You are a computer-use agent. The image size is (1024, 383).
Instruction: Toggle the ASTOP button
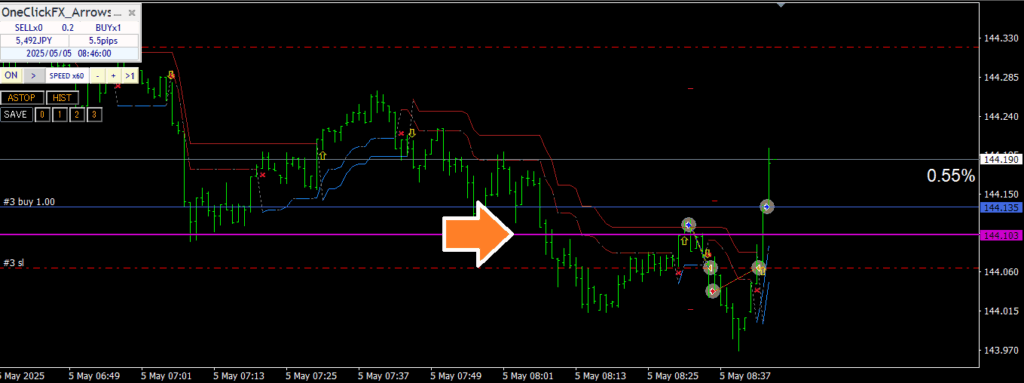click(x=22, y=98)
